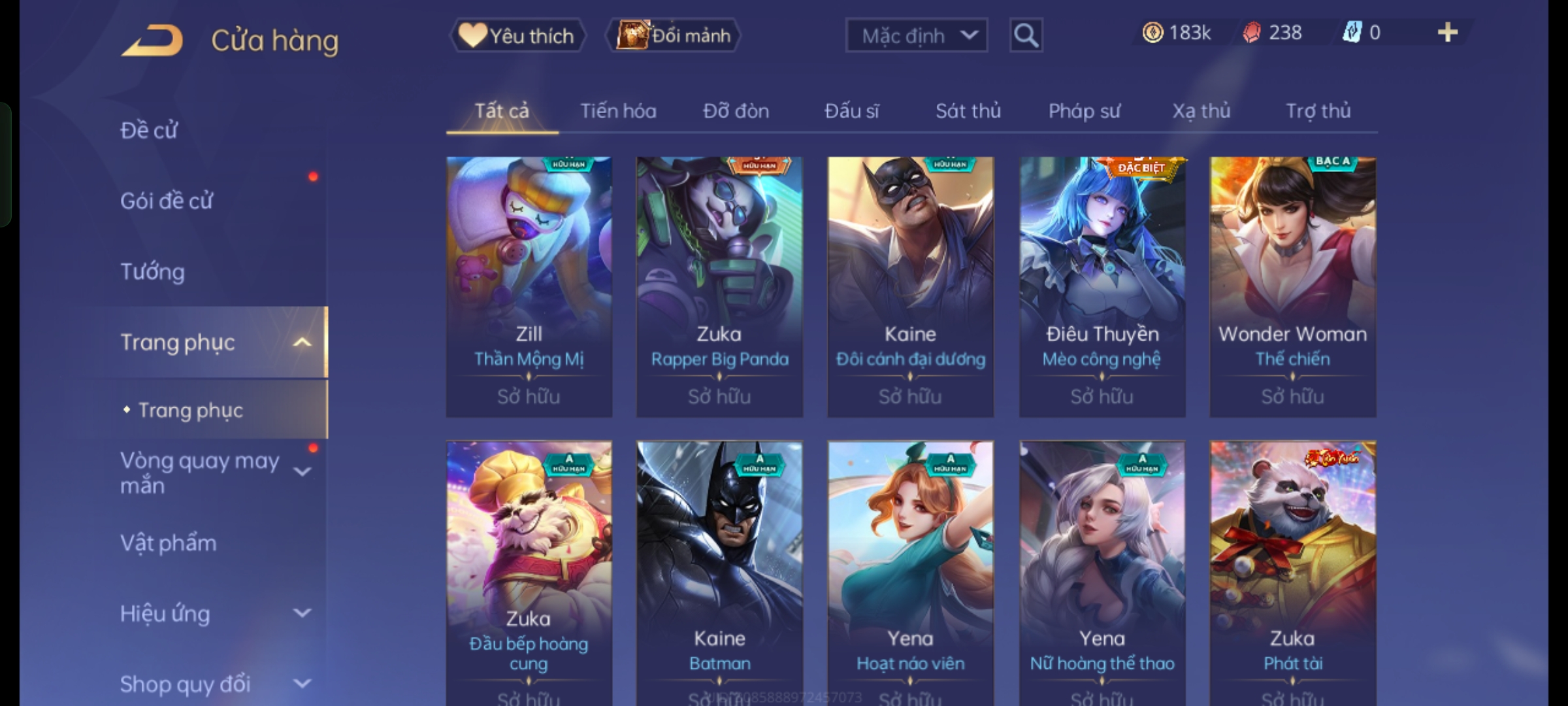1568x706 pixels.
Task: Tap the blue voucher currency icon
Action: 1351,33
